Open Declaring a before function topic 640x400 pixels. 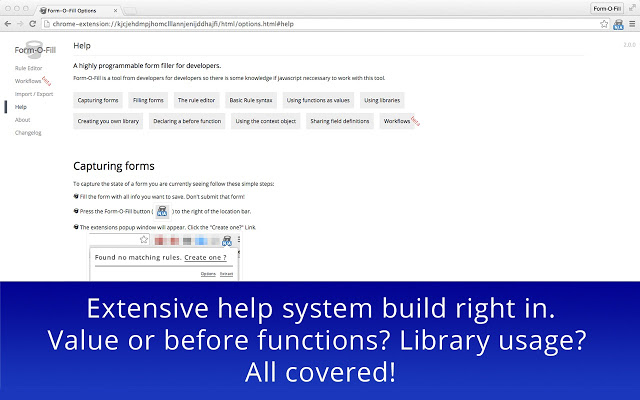pyautogui.click(x=187, y=121)
